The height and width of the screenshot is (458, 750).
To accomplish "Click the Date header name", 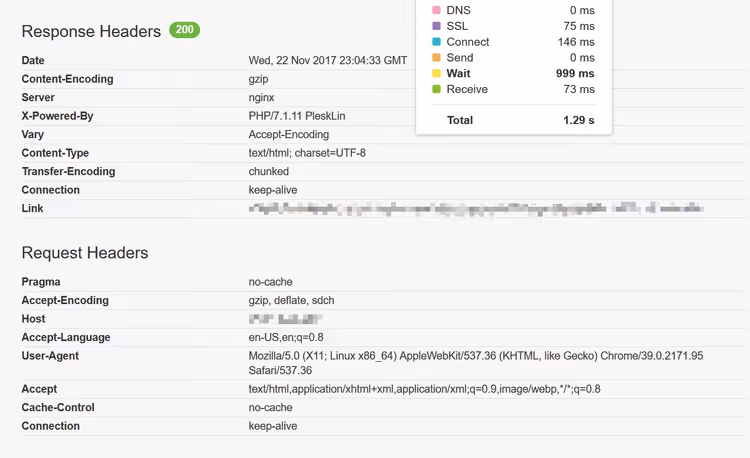I will coord(33,60).
